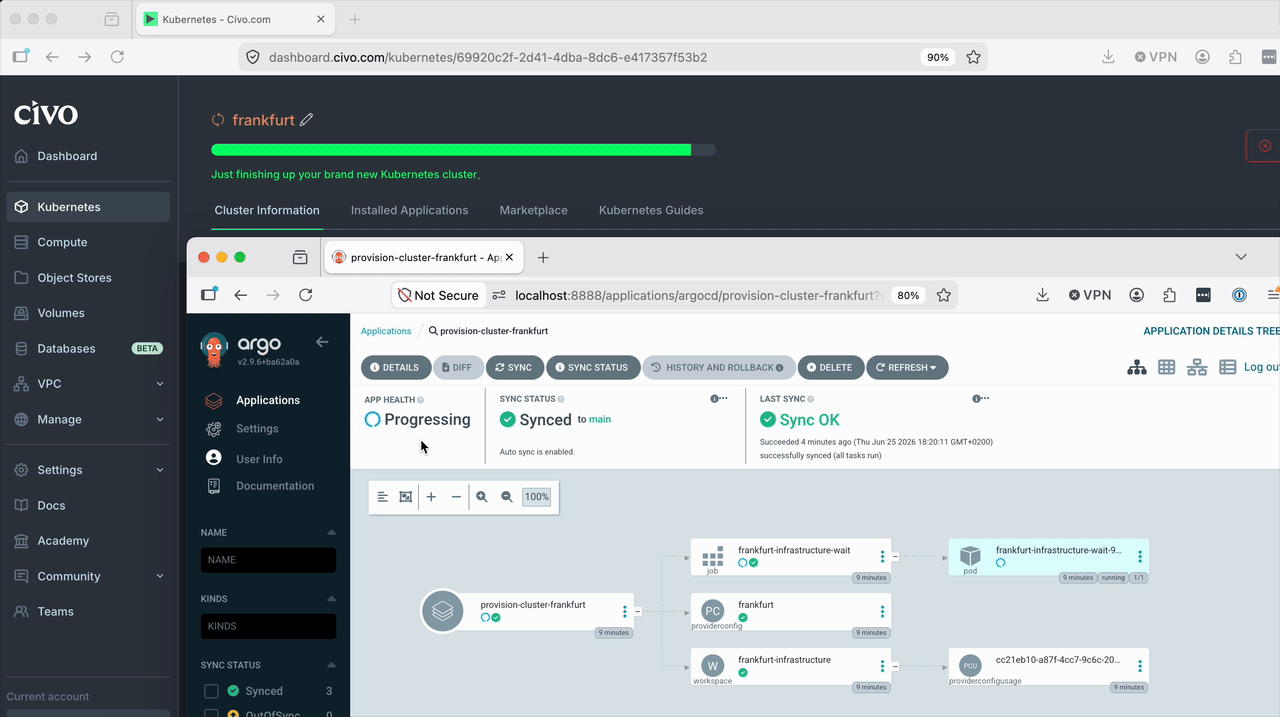Click the SYNC button
Image resolution: width=1280 pixels, height=717 pixels.
[513, 367]
